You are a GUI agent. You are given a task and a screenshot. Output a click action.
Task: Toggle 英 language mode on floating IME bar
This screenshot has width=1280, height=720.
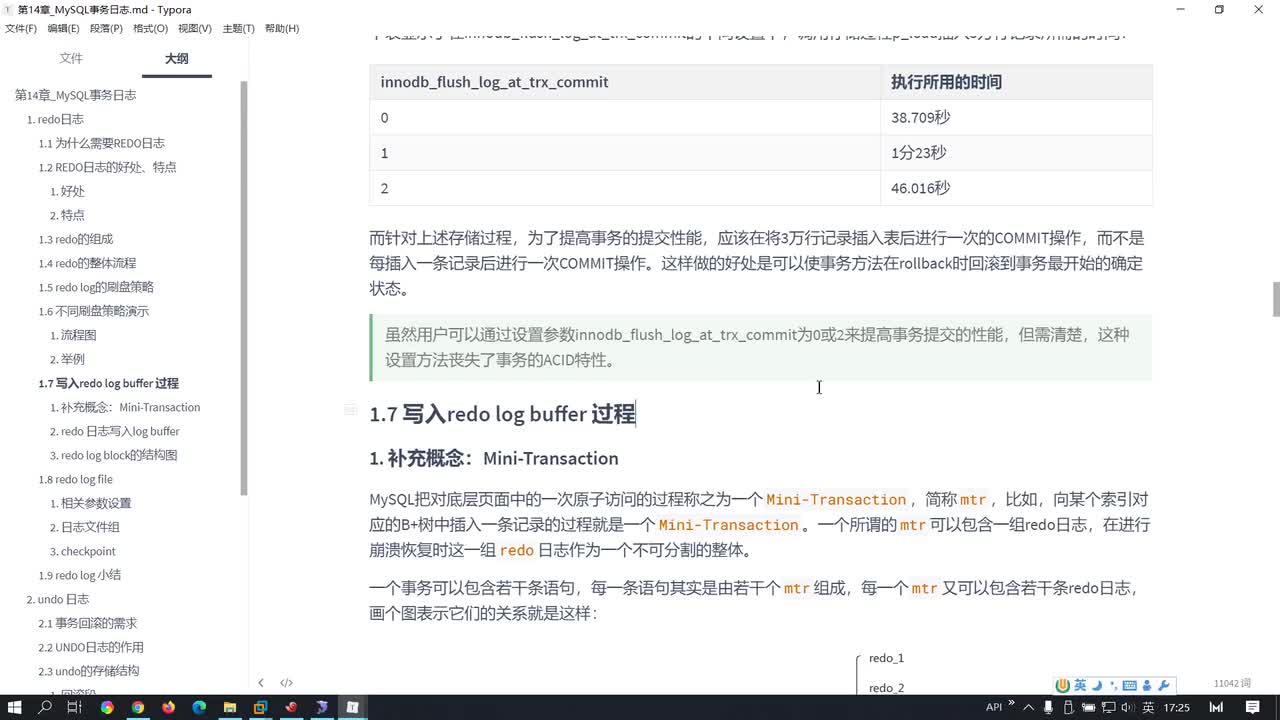click(x=1080, y=685)
